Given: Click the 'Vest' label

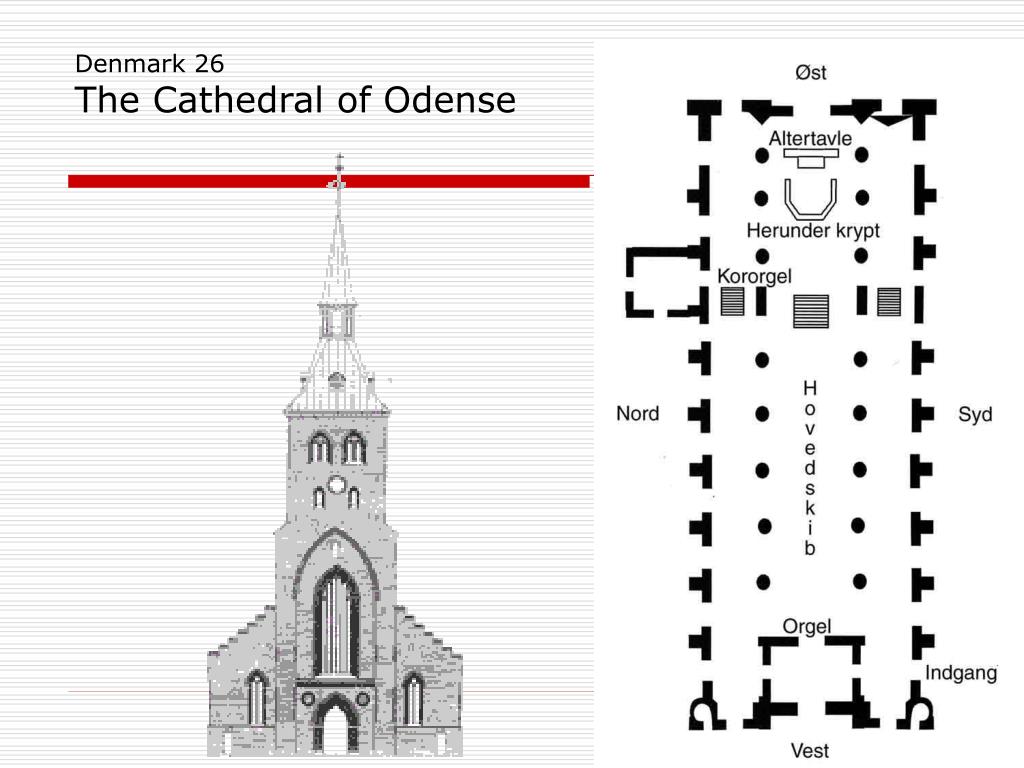Looking at the screenshot, I should click(x=810, y=750).
